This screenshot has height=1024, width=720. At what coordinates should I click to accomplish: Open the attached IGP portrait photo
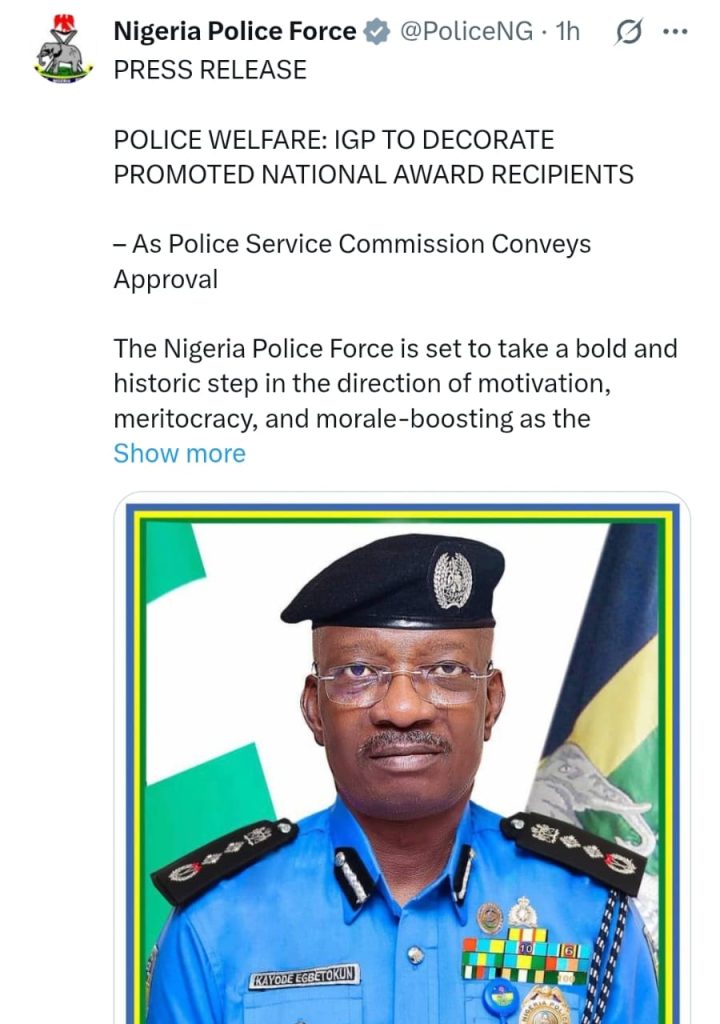pyautogui.click(x=402, y=758)
